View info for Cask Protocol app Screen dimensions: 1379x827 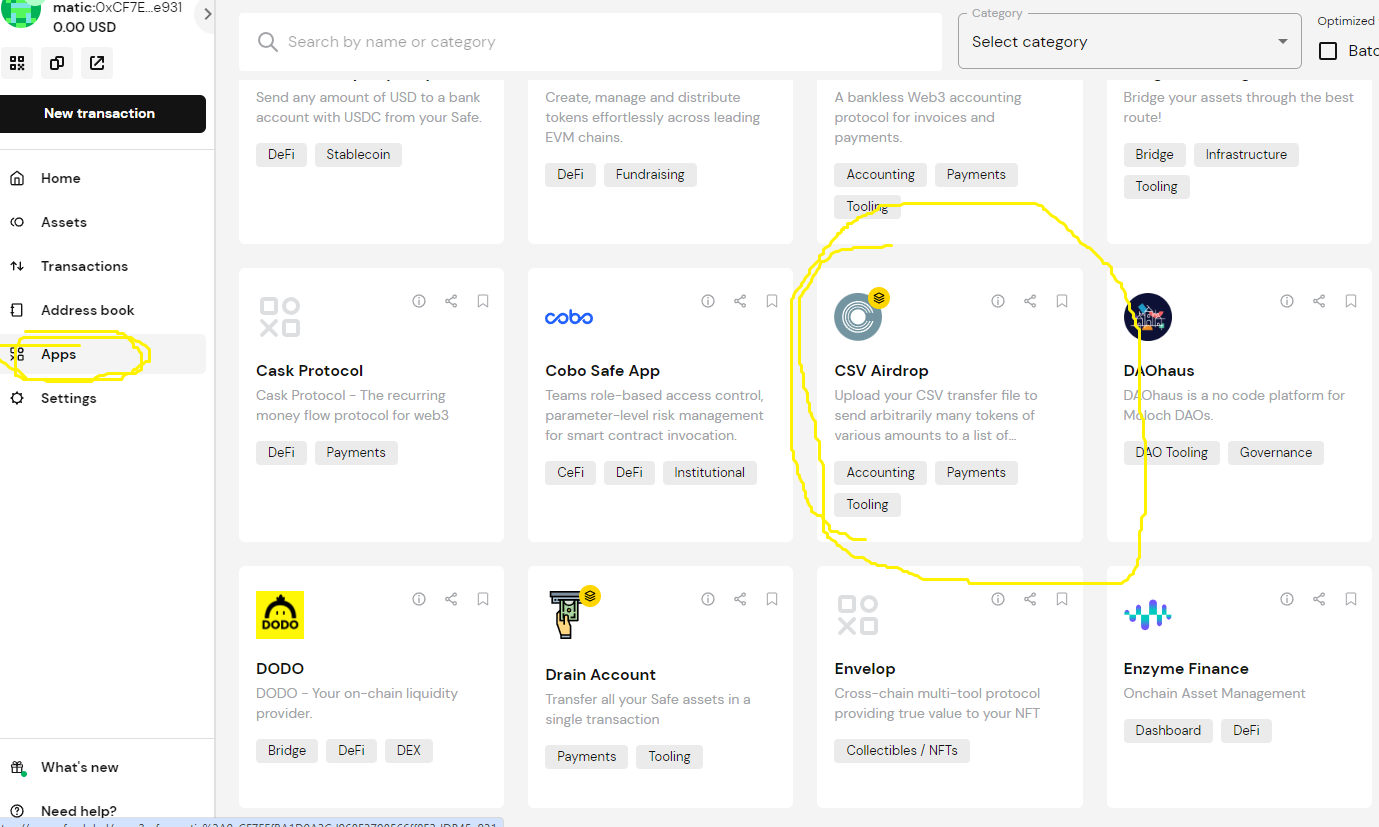pyautogui.click(x=419, y=301)
